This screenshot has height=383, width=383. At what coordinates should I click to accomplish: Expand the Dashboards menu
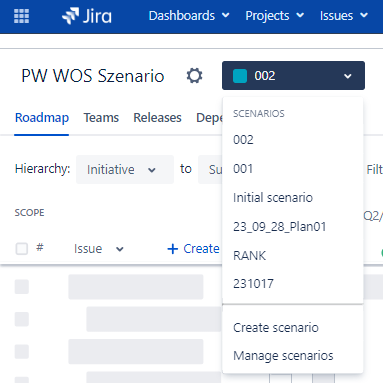coord(189,16)
